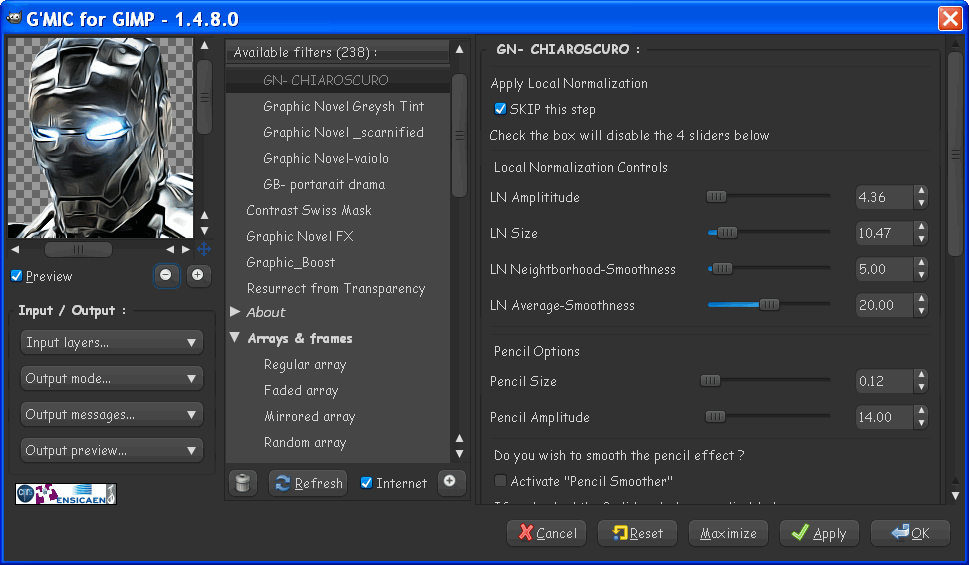Click LN Amplititude value field 4.36
969x565 pixels.
point(884,197)
